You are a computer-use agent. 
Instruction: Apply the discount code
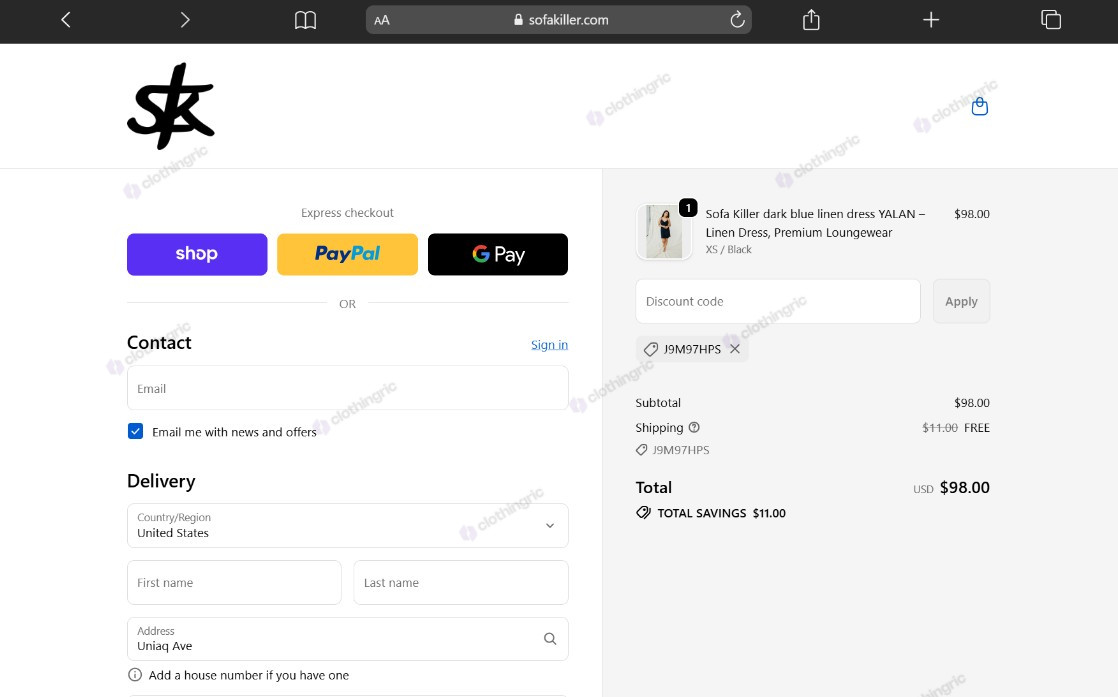click(961, 301)
